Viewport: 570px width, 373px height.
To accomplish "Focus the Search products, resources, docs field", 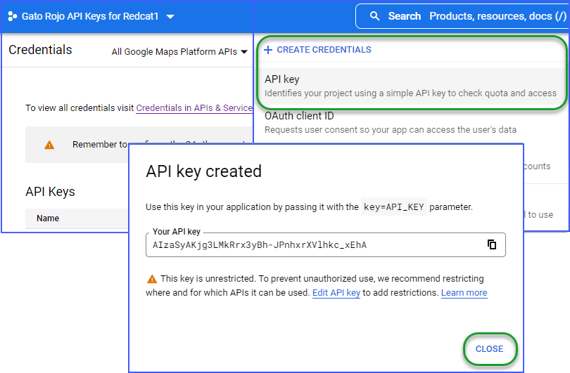I will click(x=462, y=16).
